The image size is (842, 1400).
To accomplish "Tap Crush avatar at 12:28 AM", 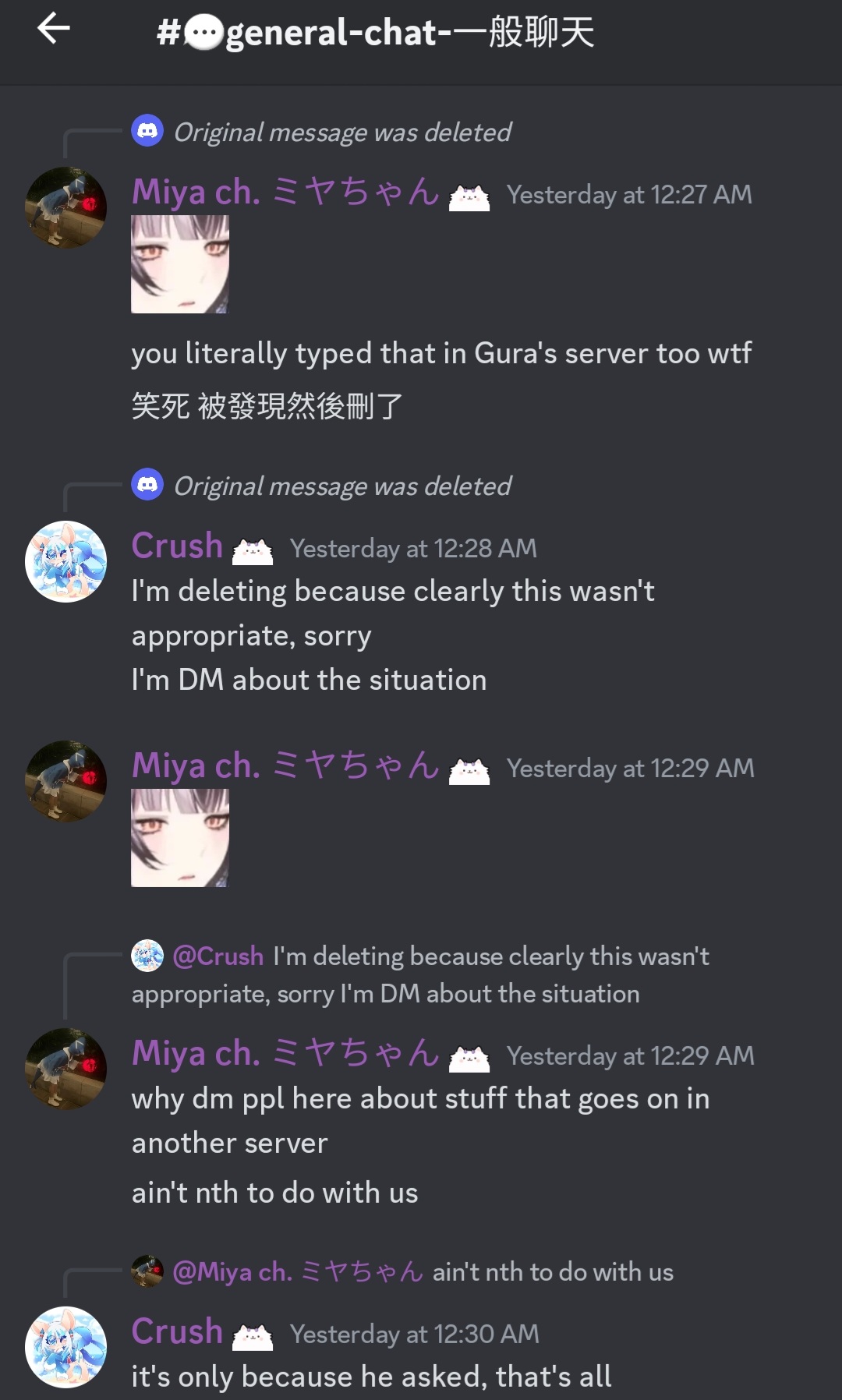I will click(x=66, y=561).
